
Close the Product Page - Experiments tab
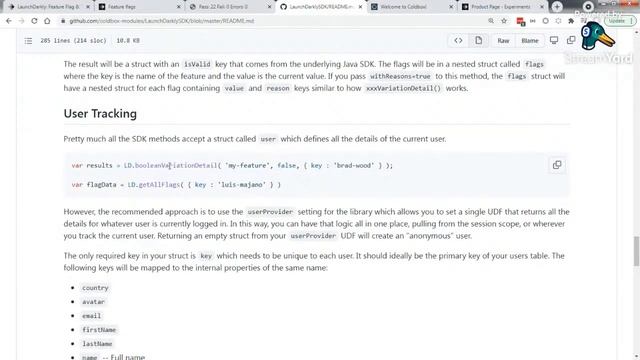(542, 7)
